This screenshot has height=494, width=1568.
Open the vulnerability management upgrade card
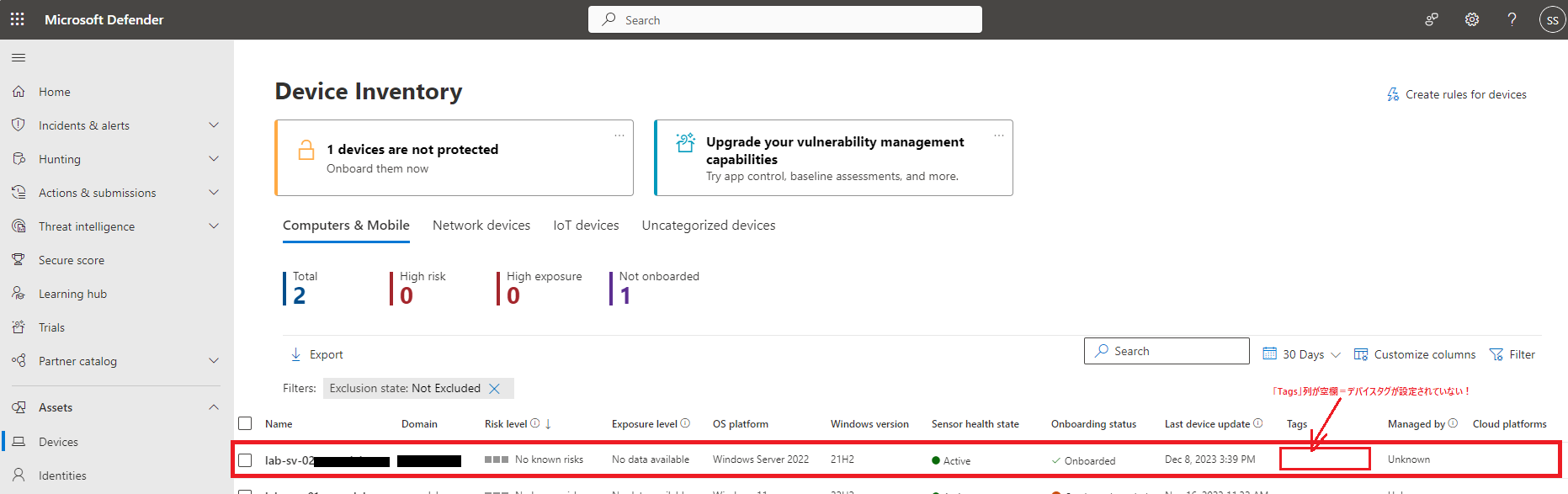pos(833,157)
